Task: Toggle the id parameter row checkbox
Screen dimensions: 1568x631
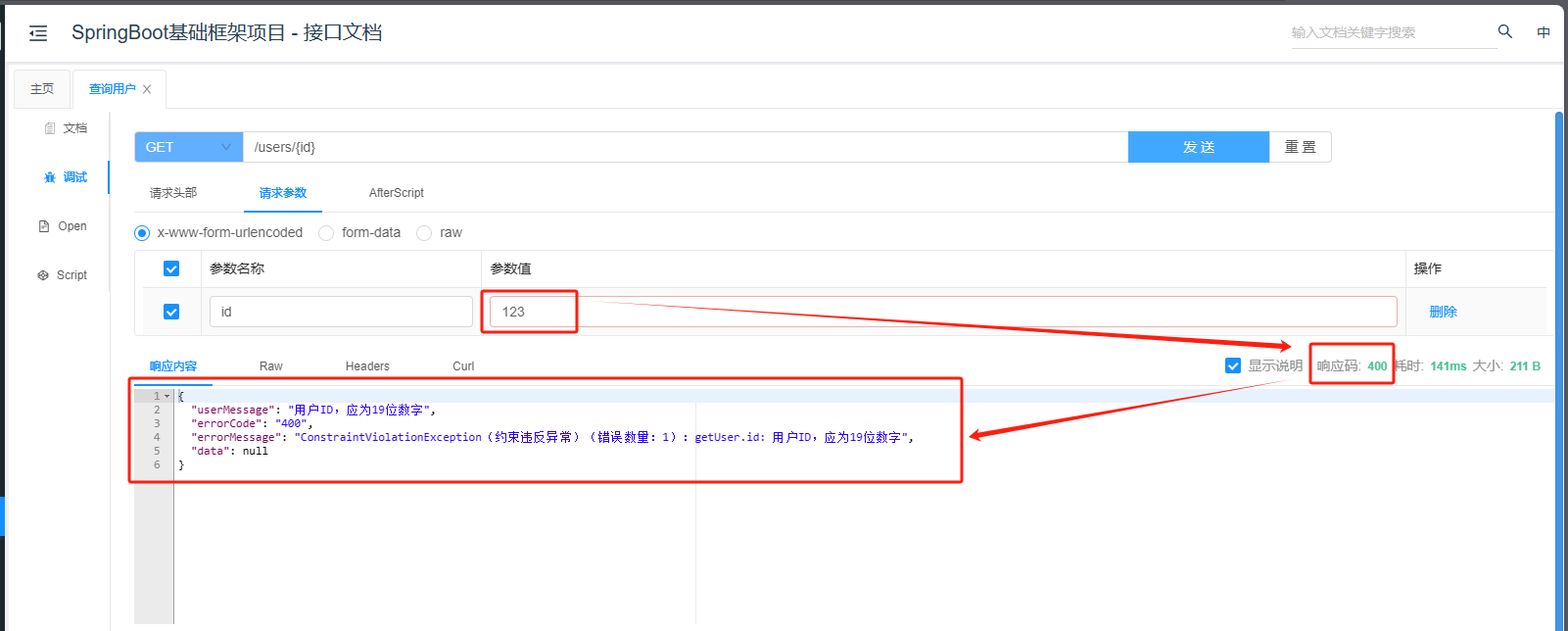Action: pyautogui.click(x=171, y=312)
